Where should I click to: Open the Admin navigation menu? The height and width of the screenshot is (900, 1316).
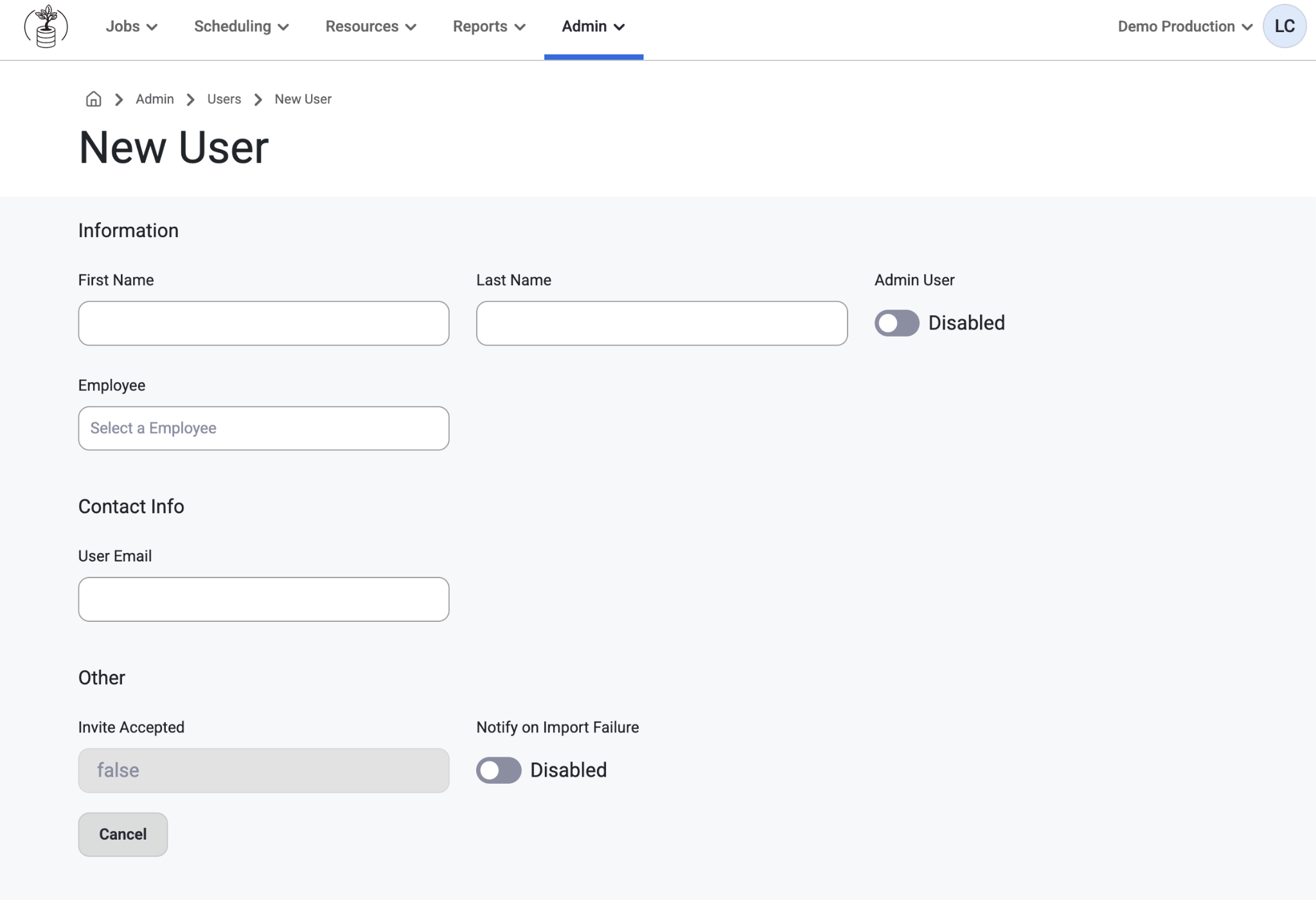[x=594, y=26]
